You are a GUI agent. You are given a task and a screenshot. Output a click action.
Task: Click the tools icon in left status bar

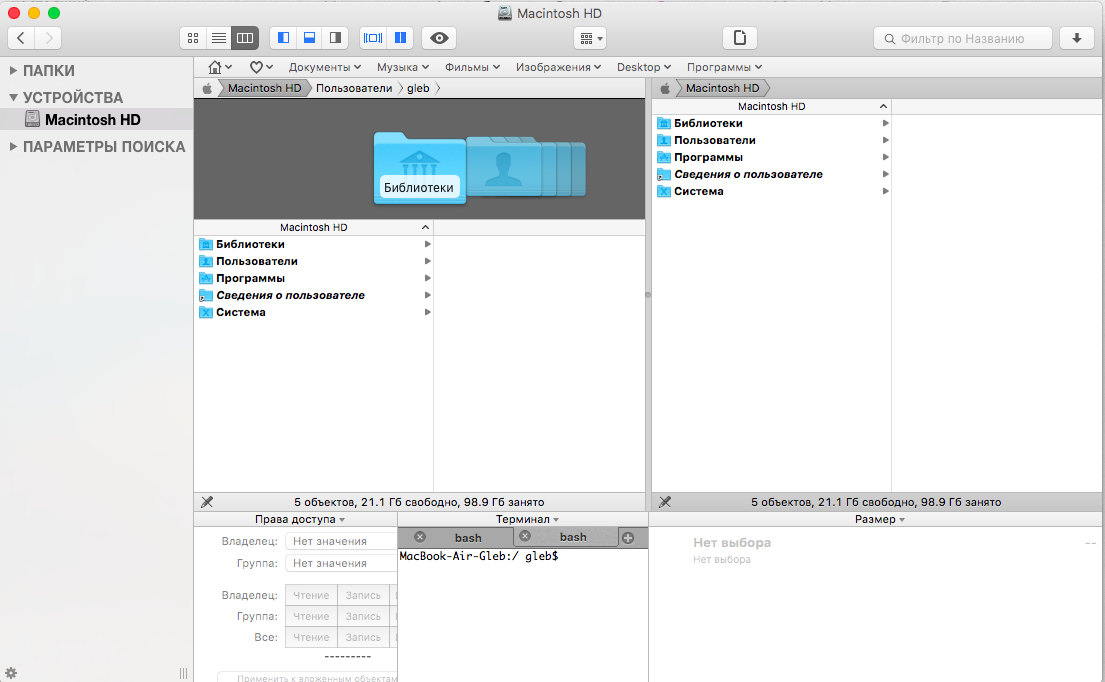[x=207, y=502]
